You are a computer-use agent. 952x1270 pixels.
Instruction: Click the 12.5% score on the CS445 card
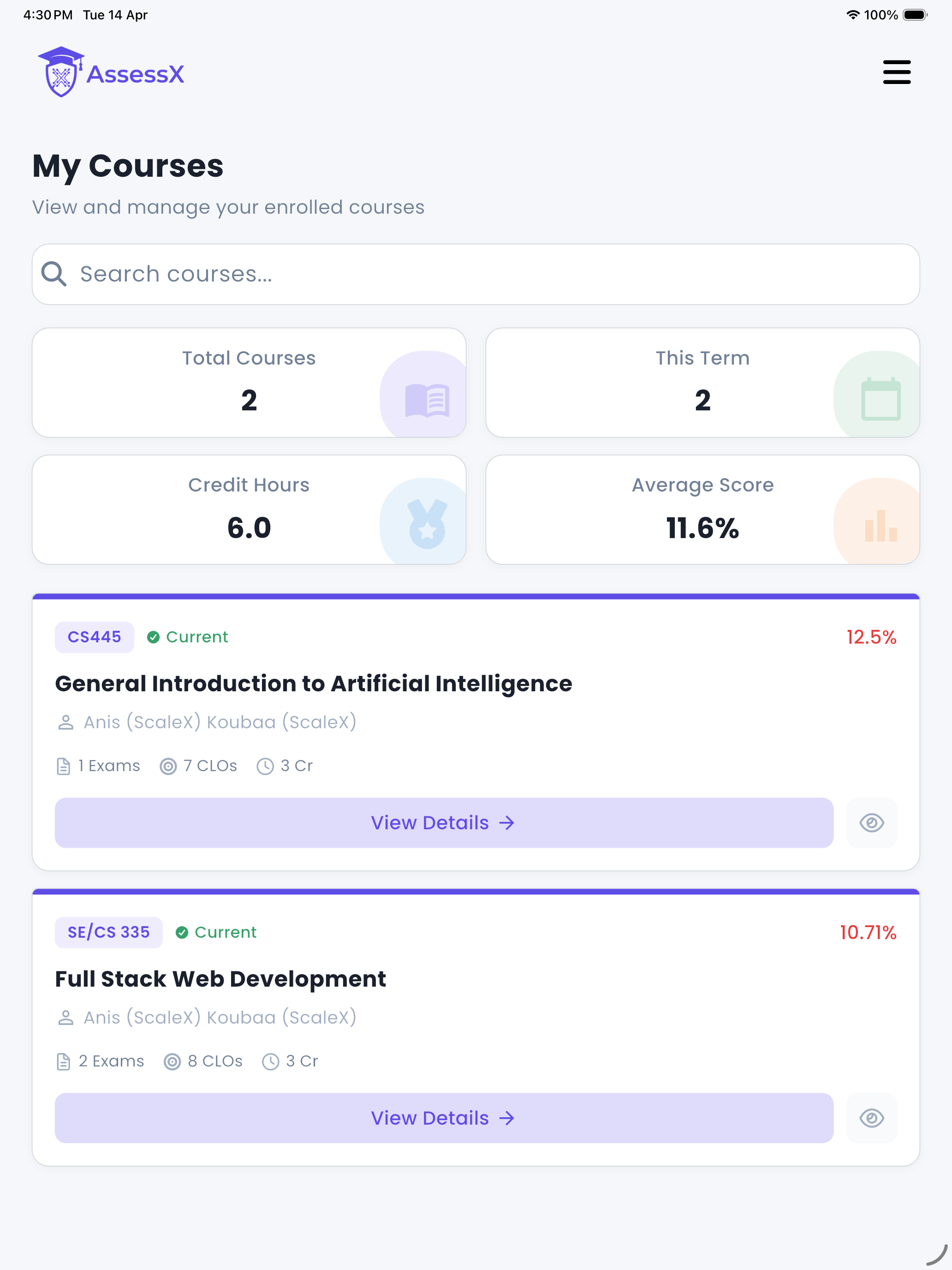871,637
